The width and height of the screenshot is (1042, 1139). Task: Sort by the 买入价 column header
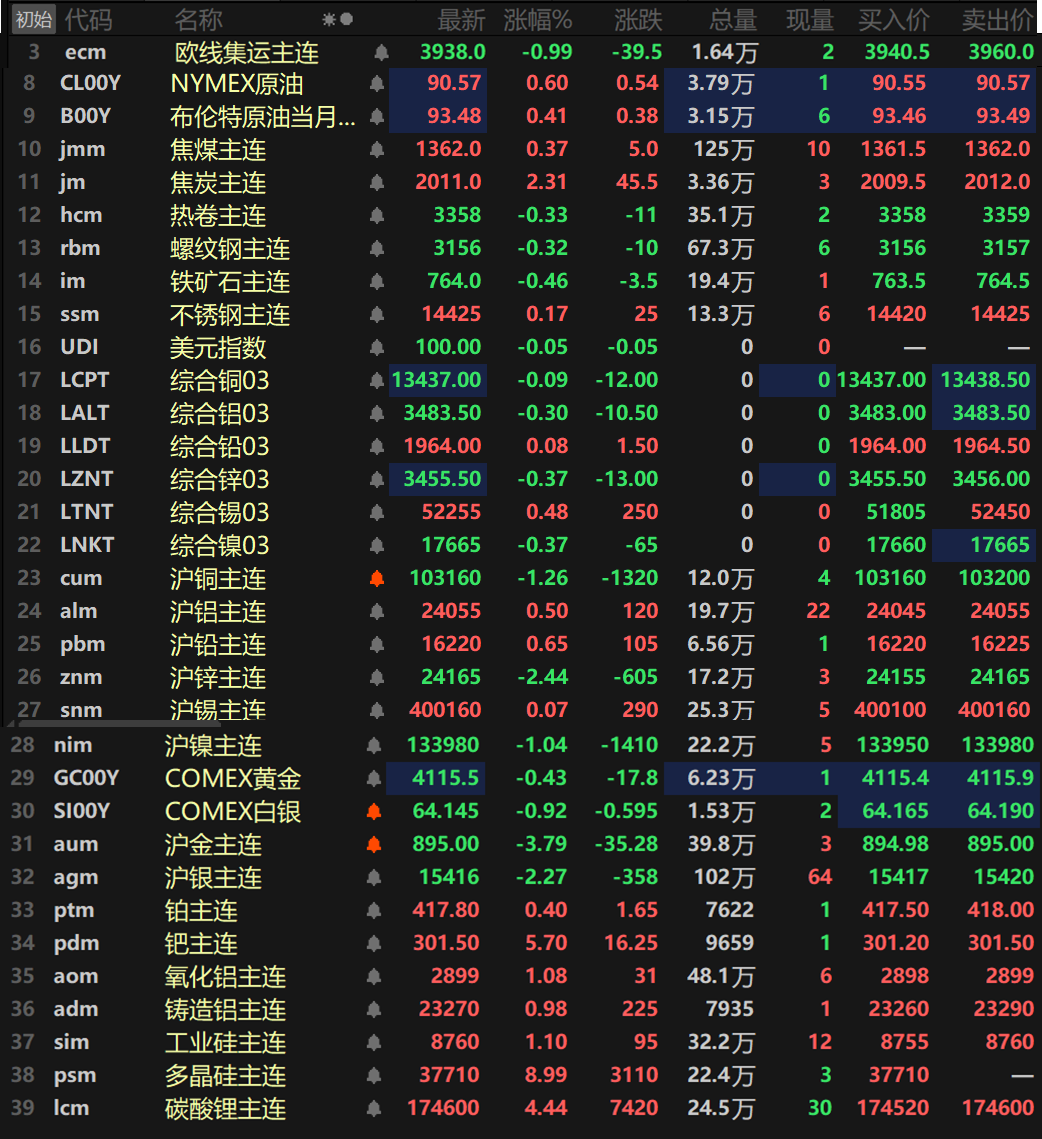[x=893, y=20]
